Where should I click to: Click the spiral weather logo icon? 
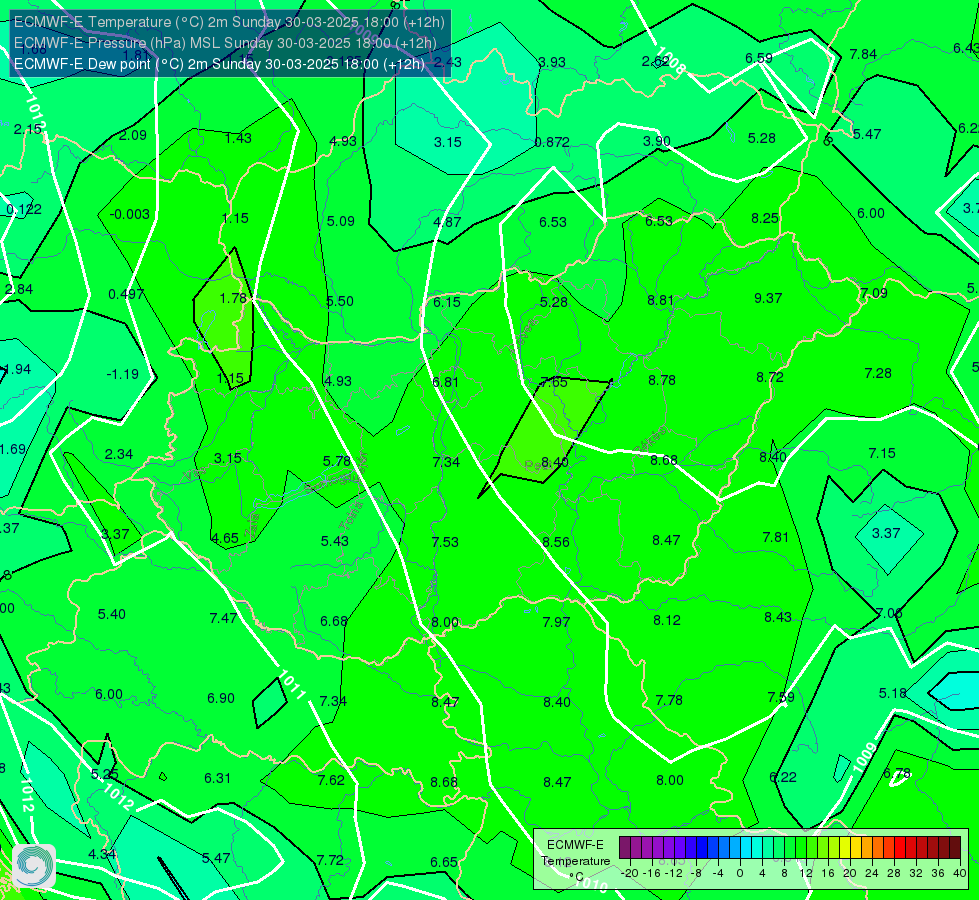[x=34, y=866]
